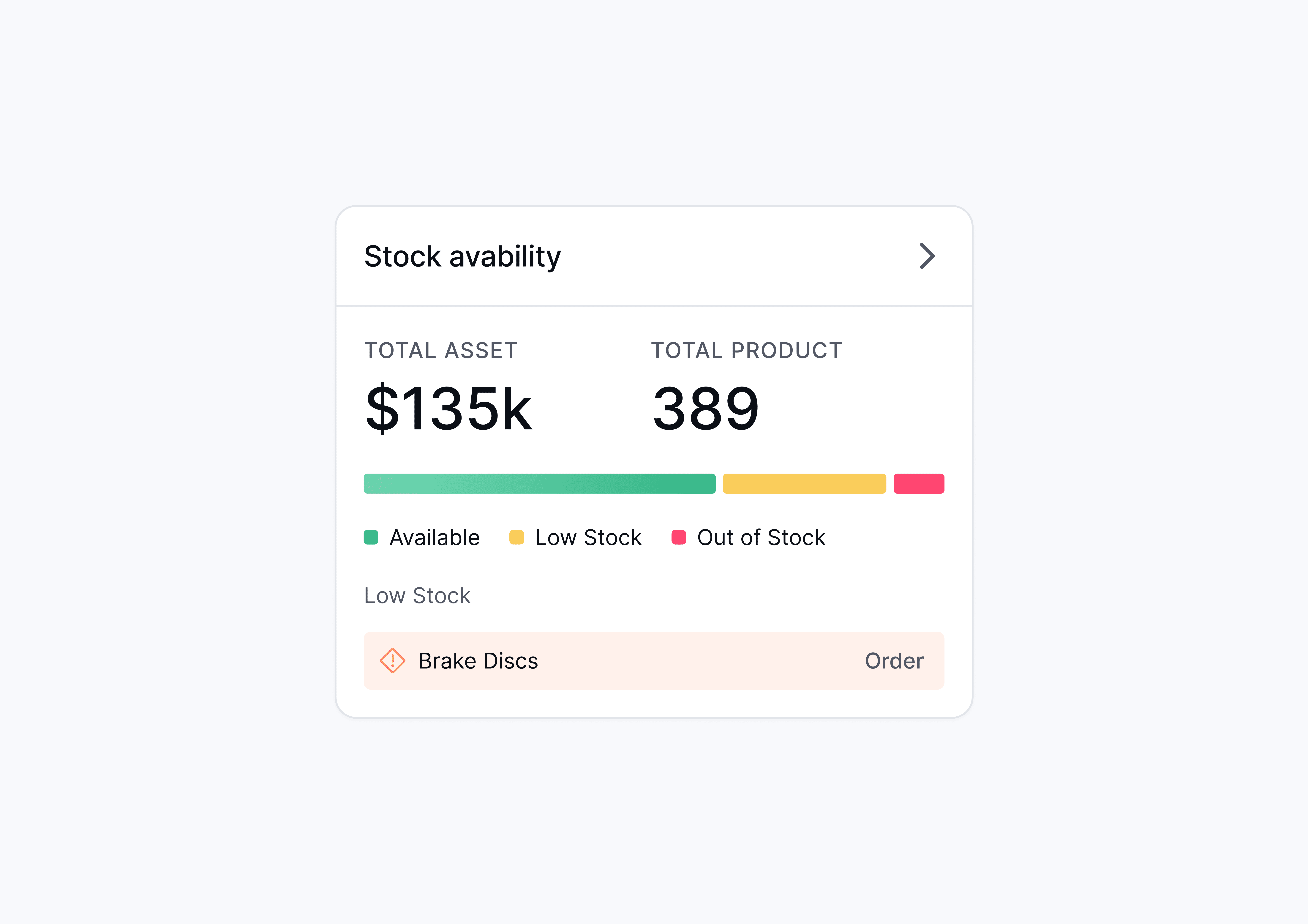Screen dimensions: 1308x924
Task: Click the TOTAL PRODUCT label
Action: (746, 350)
